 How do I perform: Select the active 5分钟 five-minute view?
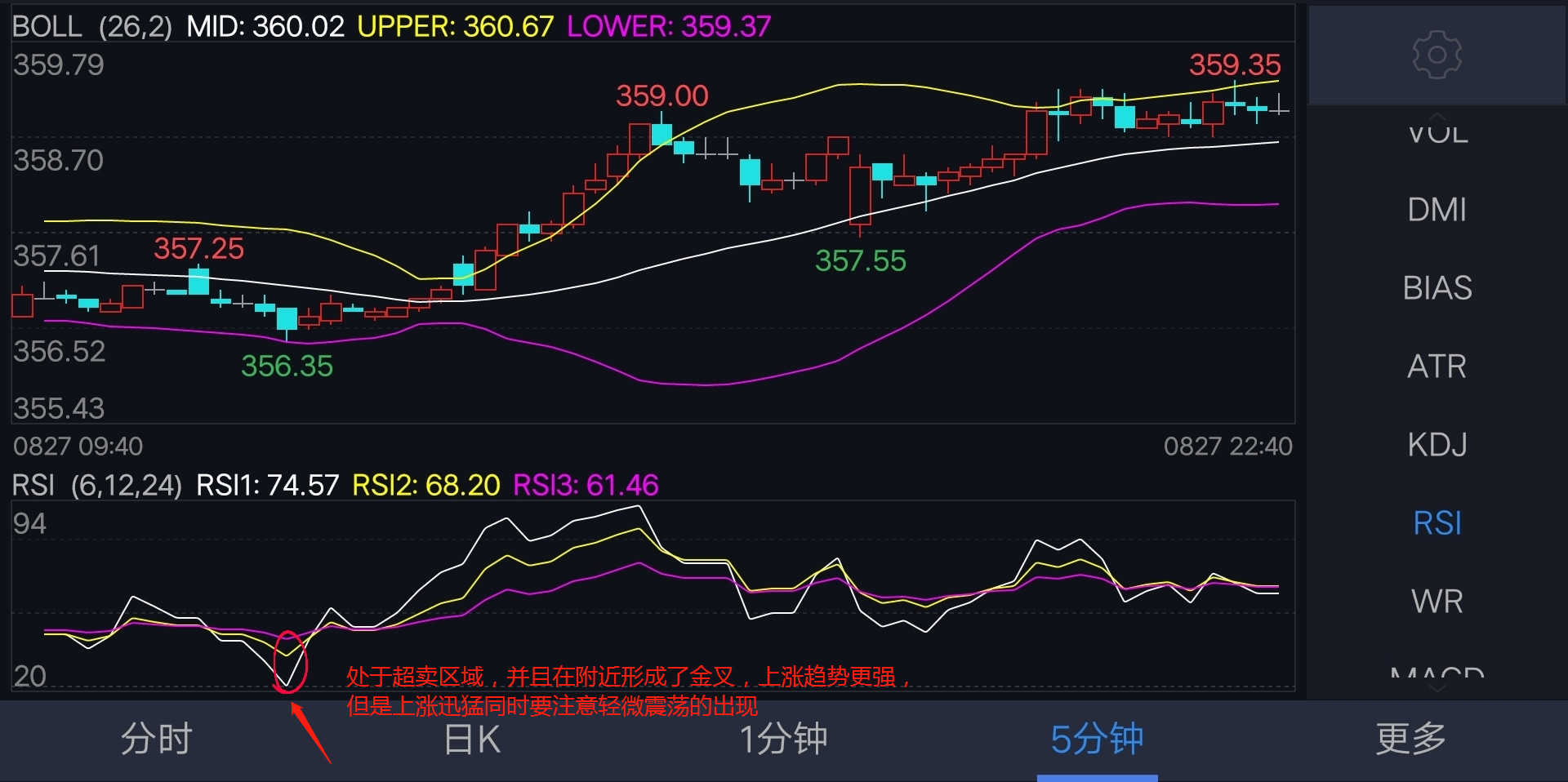1097,740
